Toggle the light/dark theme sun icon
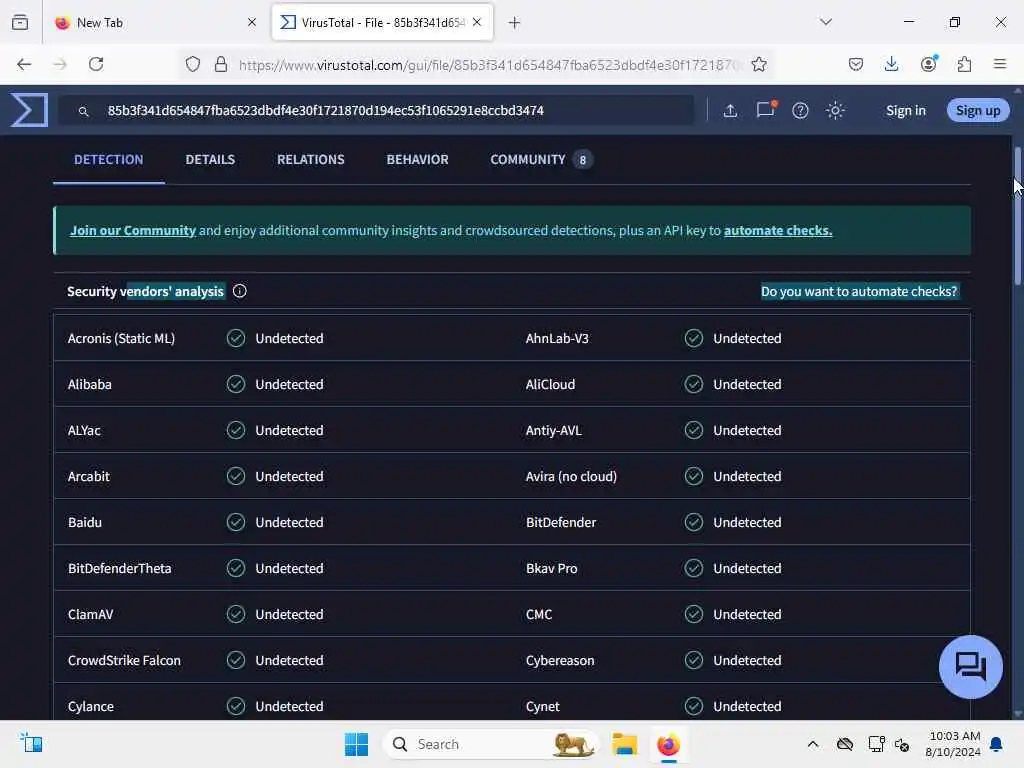Image resolution: width=1024 pixels, height=768 pixels. pyautogui.click(x=835, y=110)
